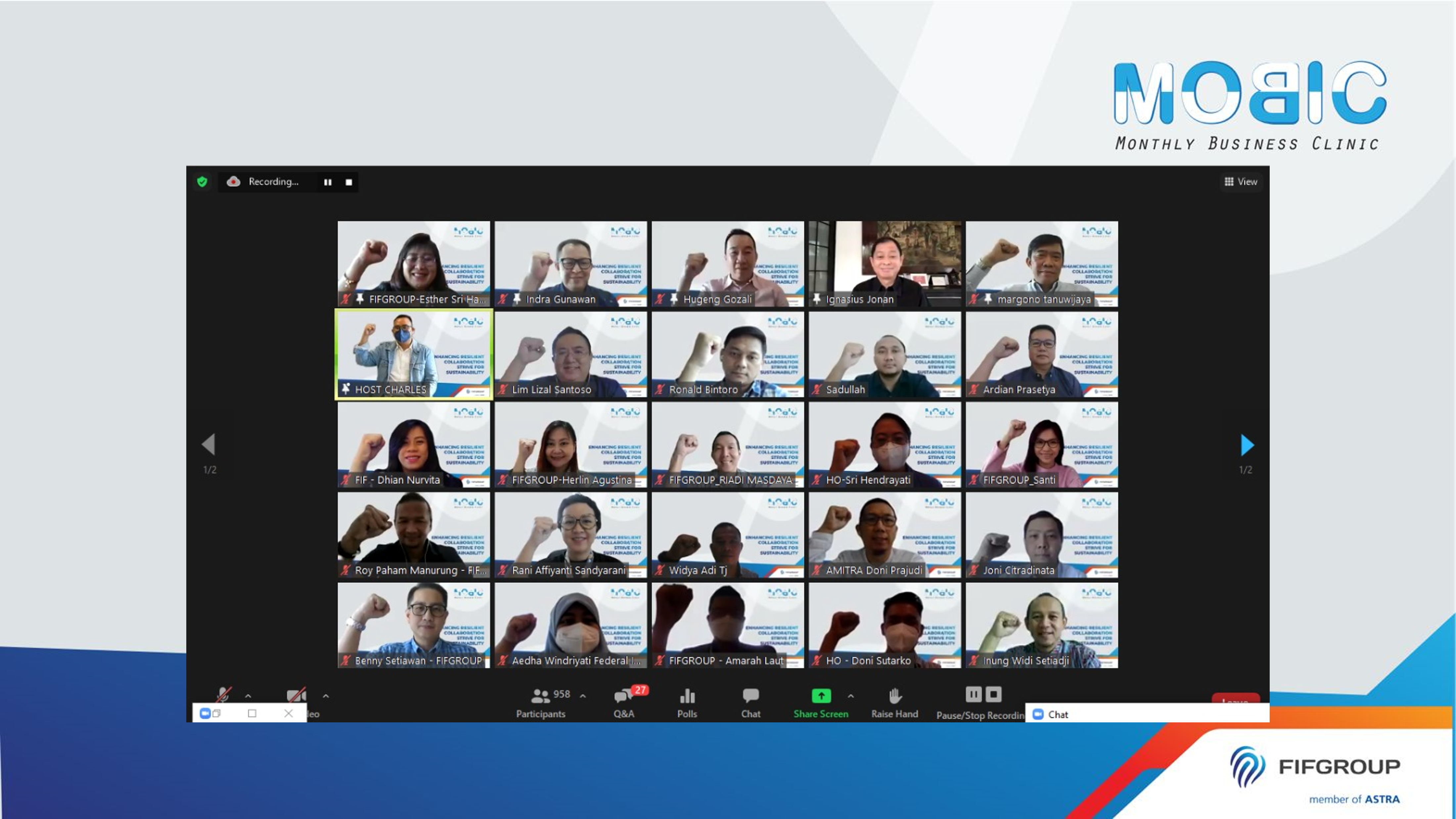Click Ardian Prasetya video tile

(x=1042, y=354)
